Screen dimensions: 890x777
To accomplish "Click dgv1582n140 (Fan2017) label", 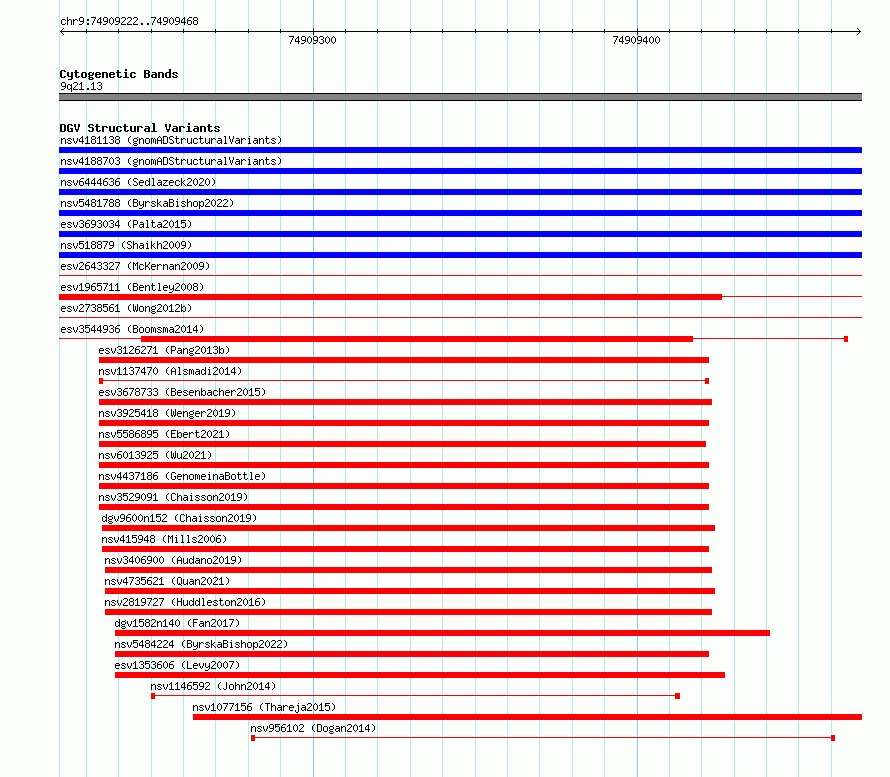I will (177, 623).
